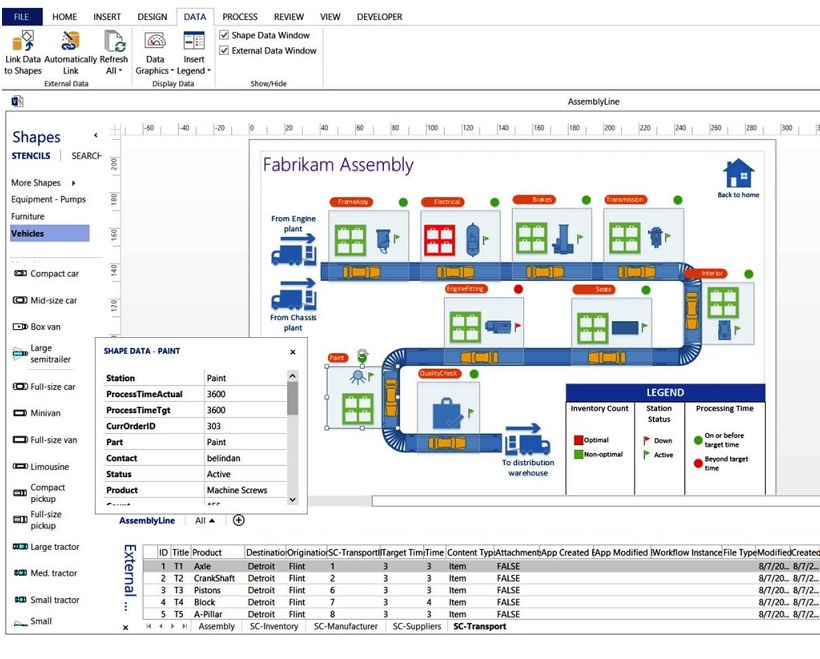Select the Large tractor stencil shape

pos(46,547)
